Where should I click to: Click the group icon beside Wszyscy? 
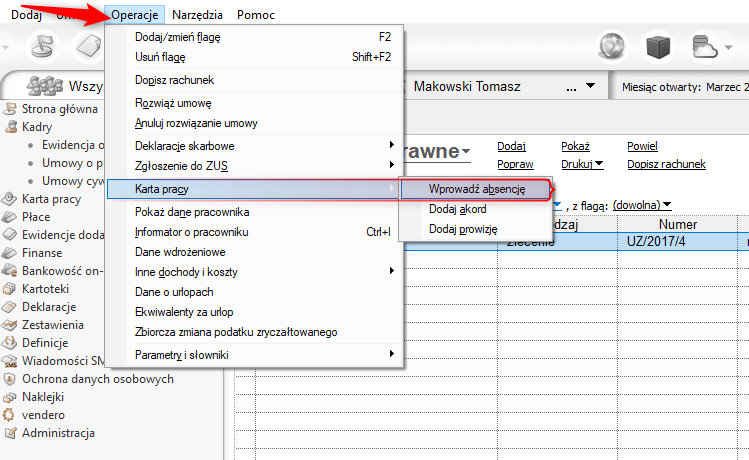(44, 86)
